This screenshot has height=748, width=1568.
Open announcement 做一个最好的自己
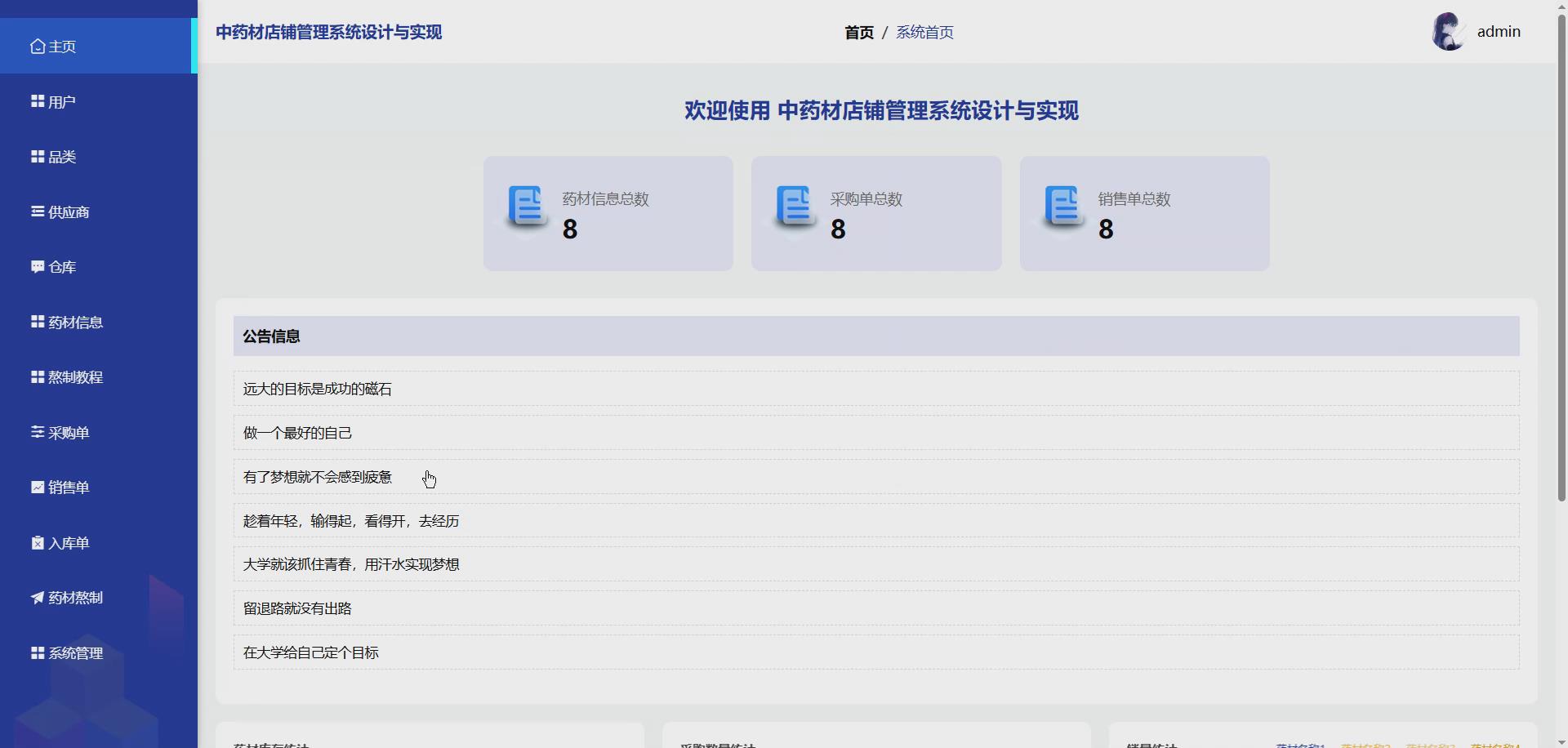click(876, 433)
